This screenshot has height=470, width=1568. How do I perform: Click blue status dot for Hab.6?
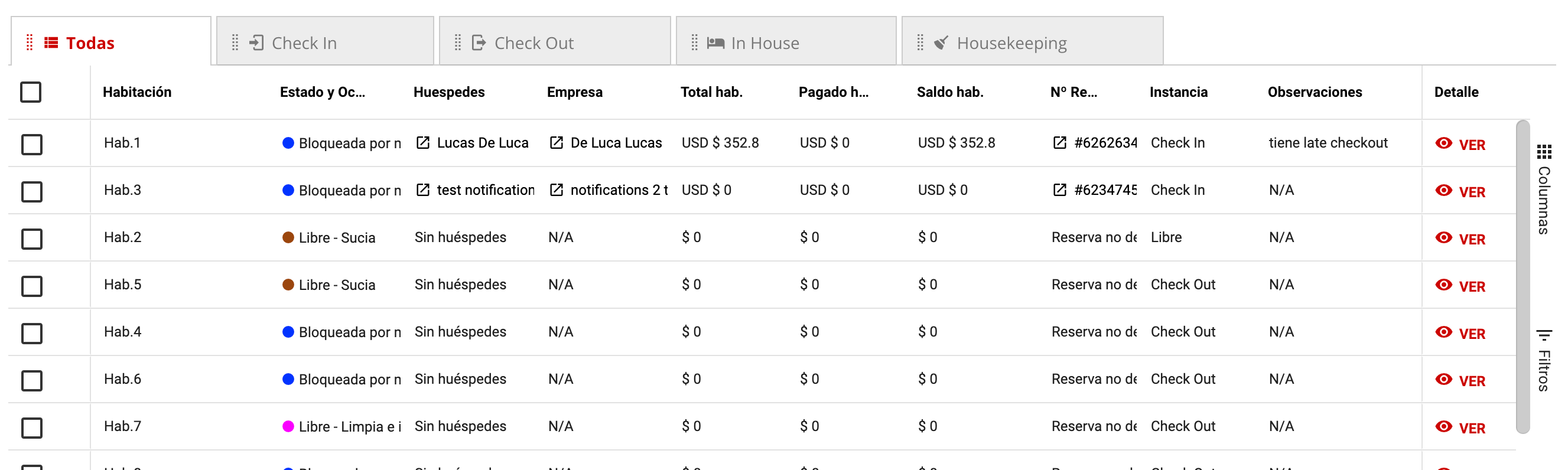288,380
